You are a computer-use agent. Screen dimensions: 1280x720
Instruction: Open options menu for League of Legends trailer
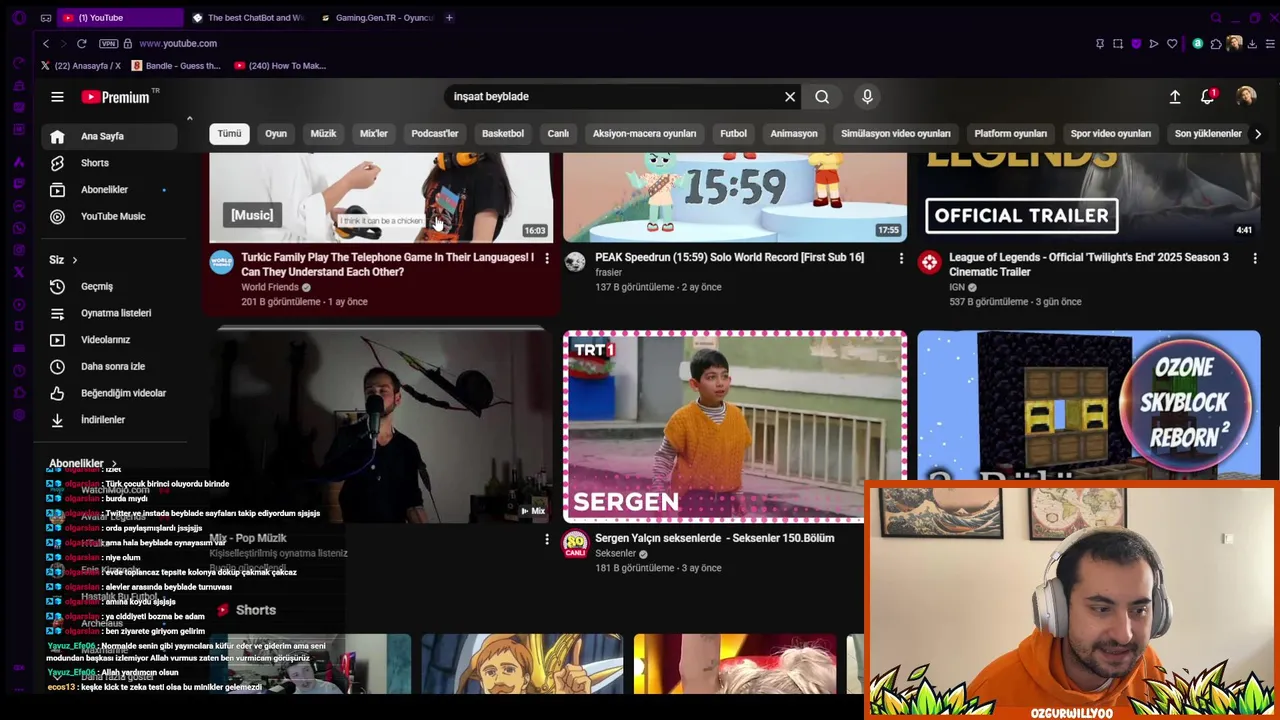(x=1255, y=259)
